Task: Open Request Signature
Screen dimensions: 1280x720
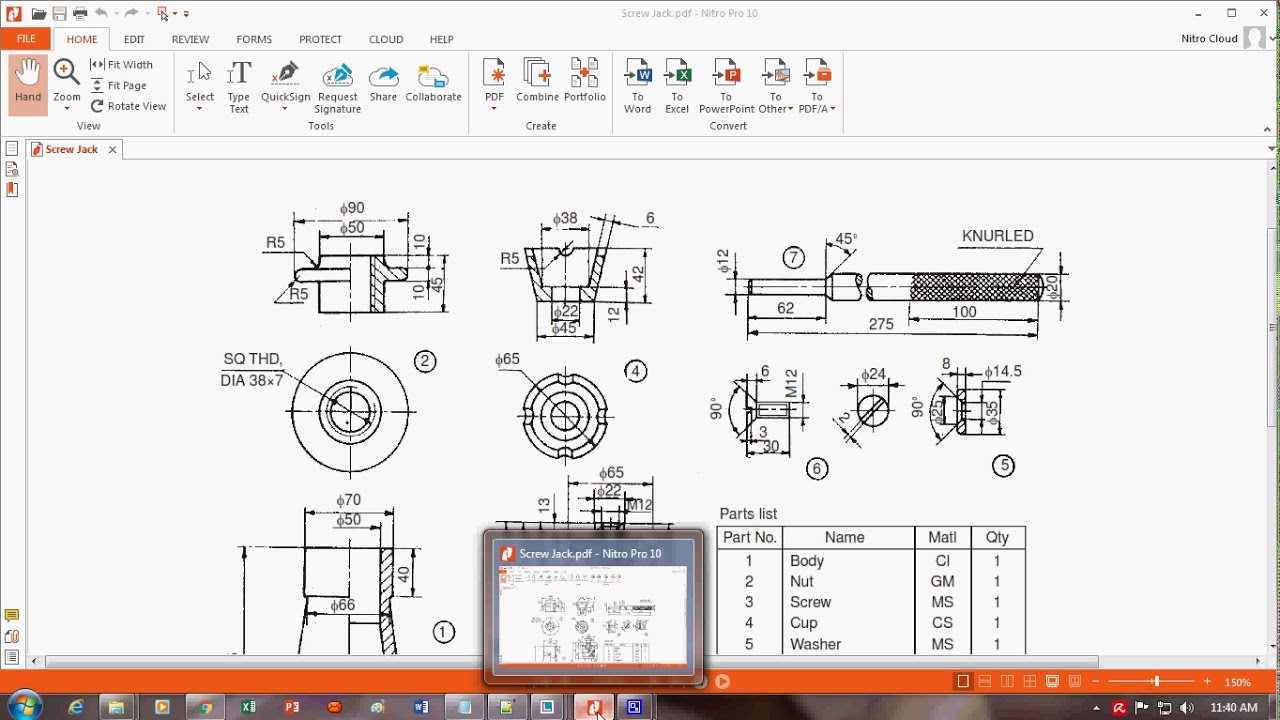Action: pyautogui.click(x=338, y=87)
